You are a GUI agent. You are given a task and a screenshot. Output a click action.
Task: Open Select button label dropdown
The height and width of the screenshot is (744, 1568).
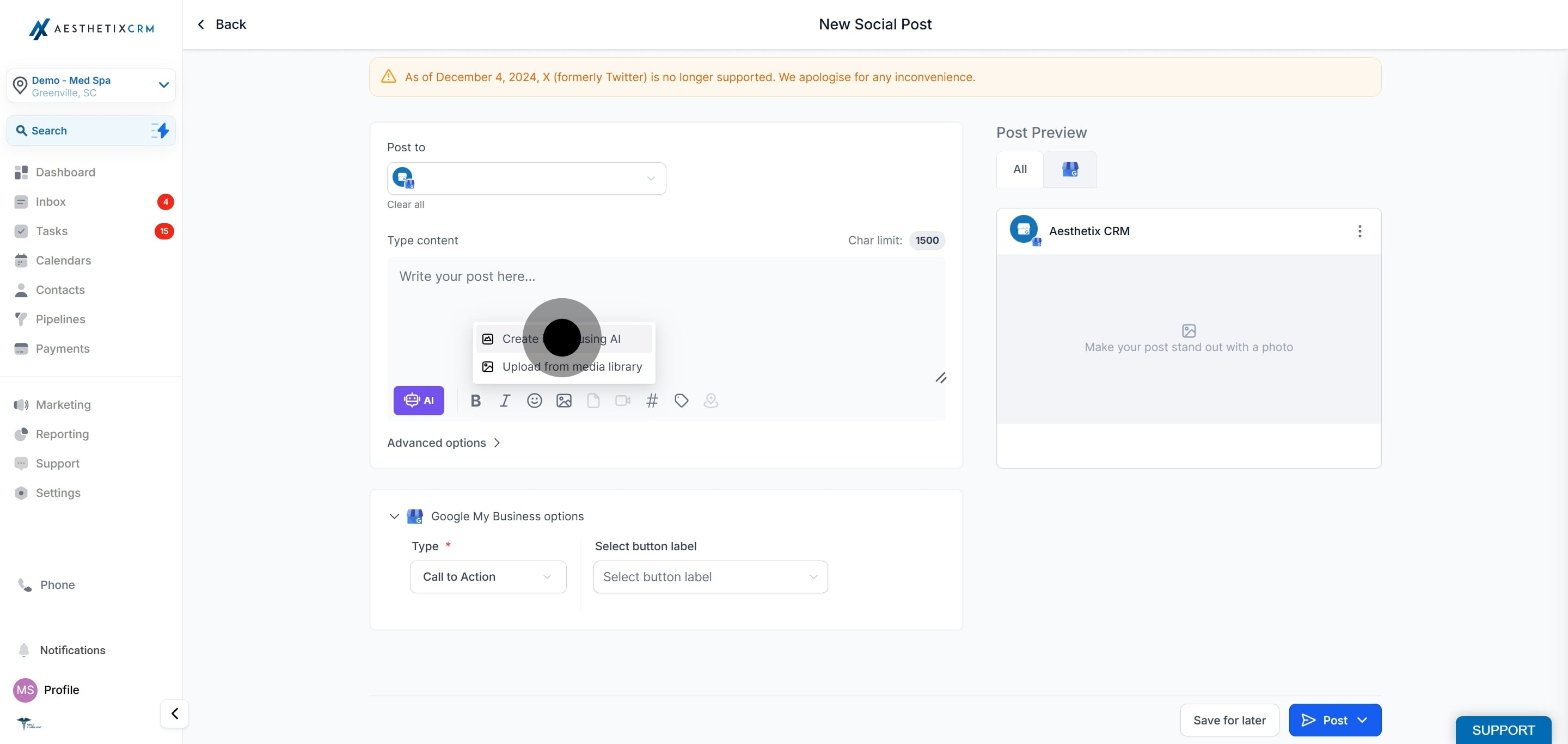[x=710, y=577]
